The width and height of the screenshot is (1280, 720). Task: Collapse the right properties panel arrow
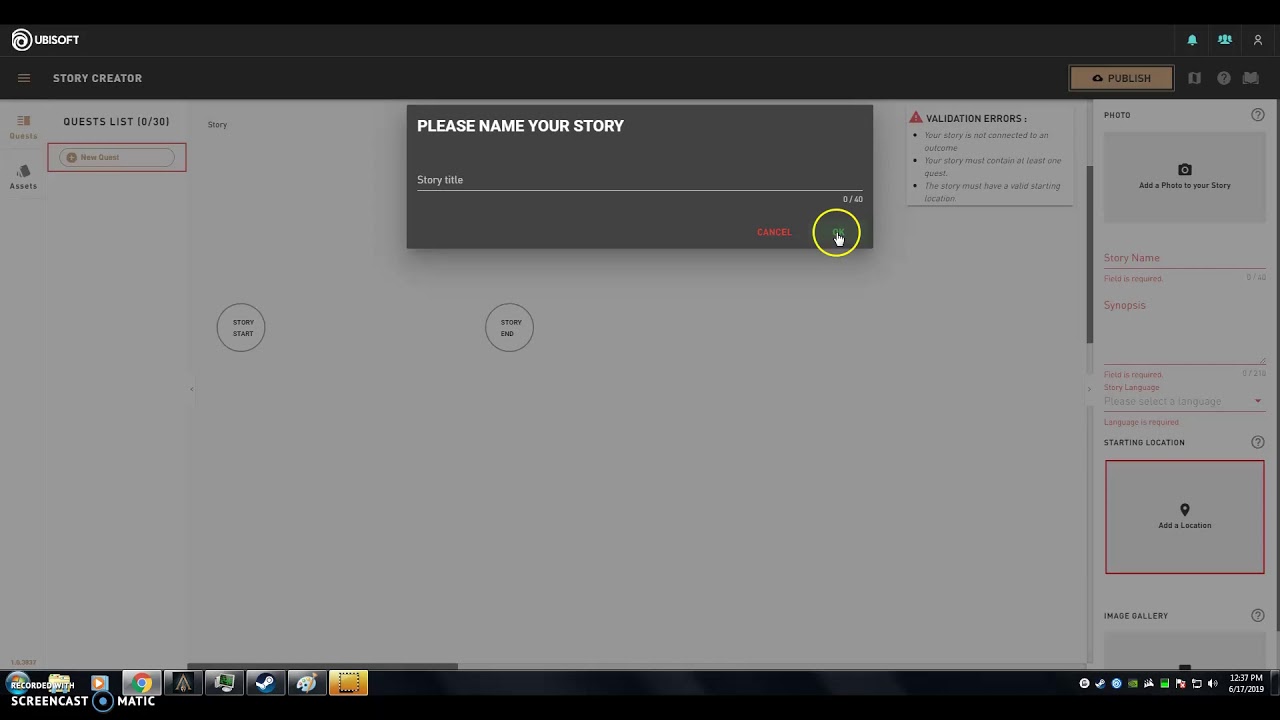[1089, 389]
